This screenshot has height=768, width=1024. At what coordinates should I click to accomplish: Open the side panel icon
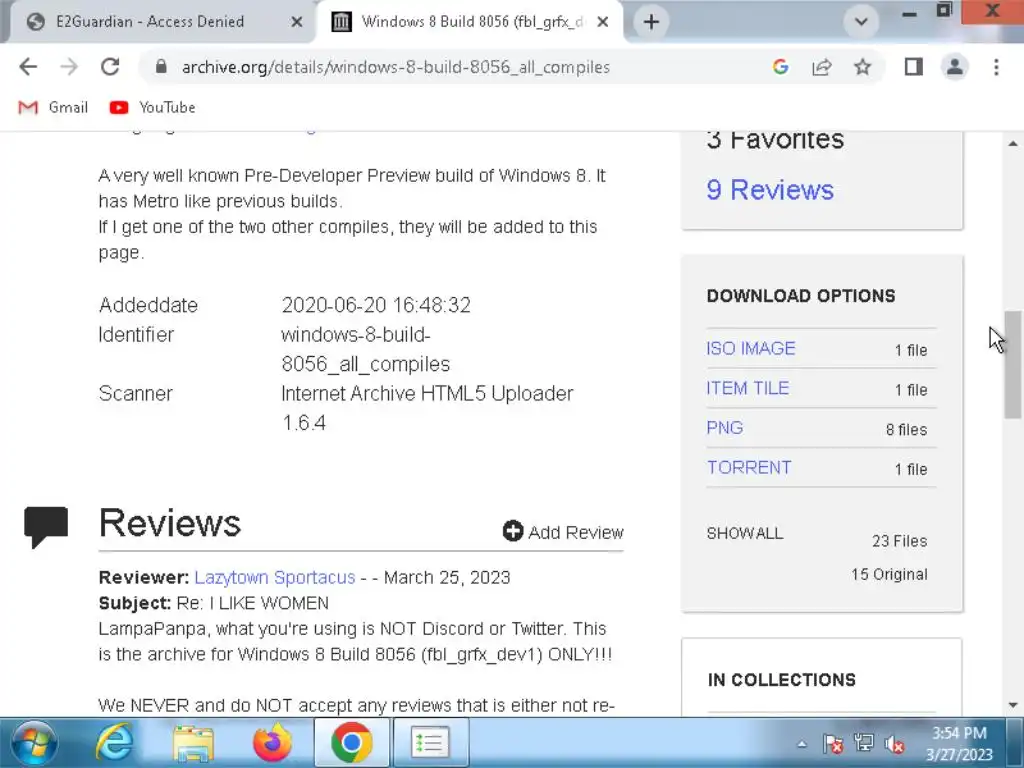(x=913, y=67)
